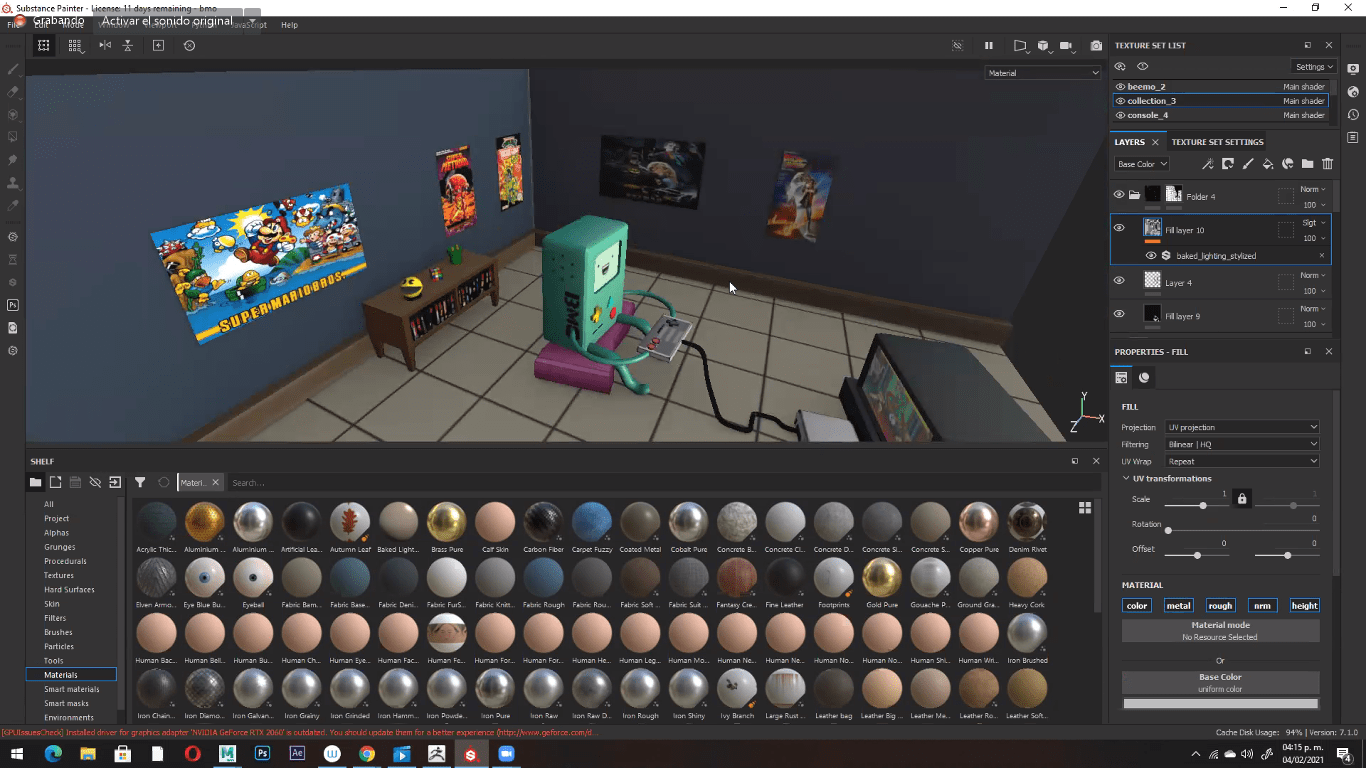This screenshot has width=1366, height=768.
Task: Open the UV Wrap dropdown
Action: click(x=1242, y=461)
